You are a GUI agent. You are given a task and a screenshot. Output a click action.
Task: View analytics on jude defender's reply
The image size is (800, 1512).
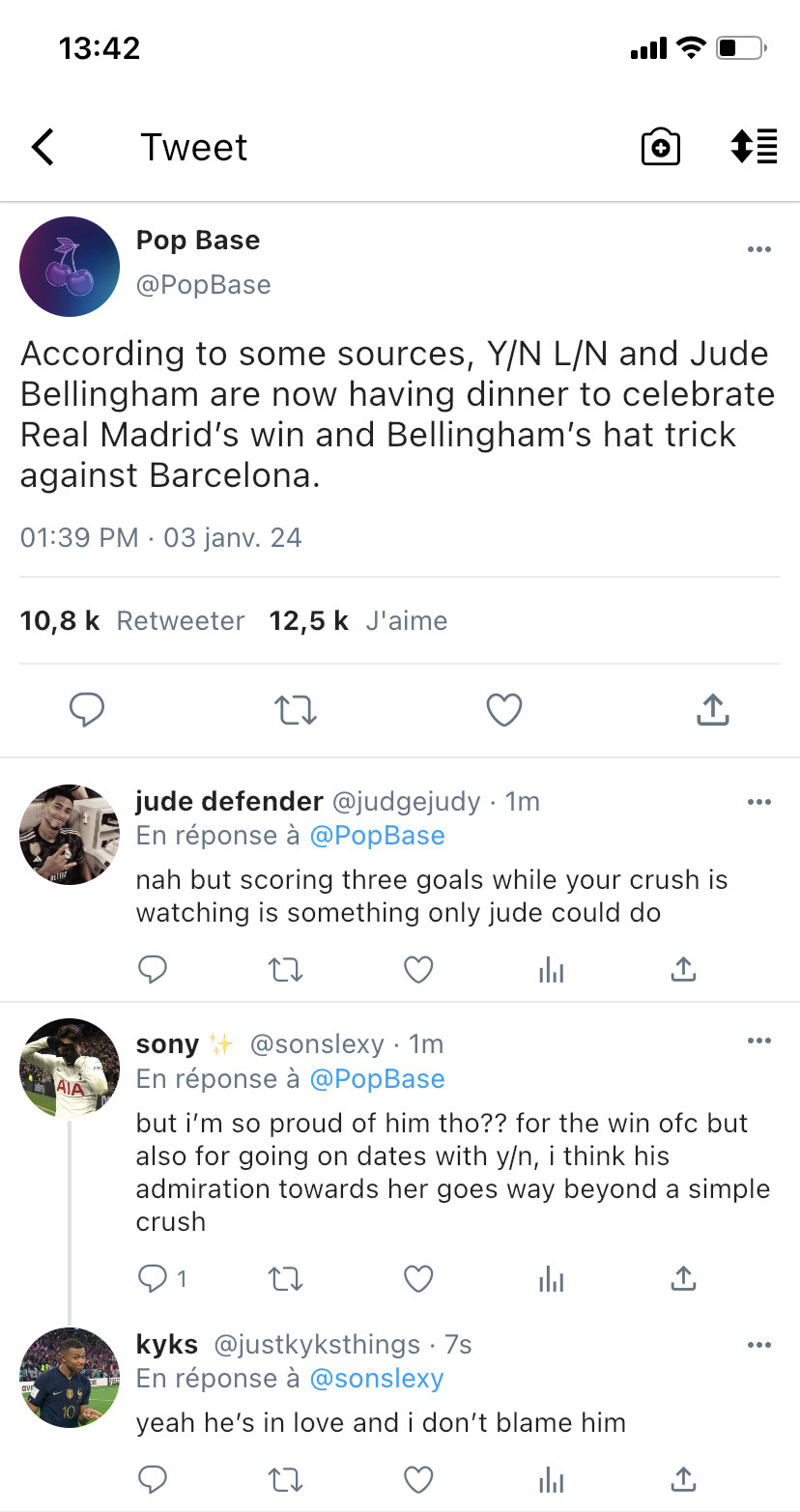click(x=551, y=969)
